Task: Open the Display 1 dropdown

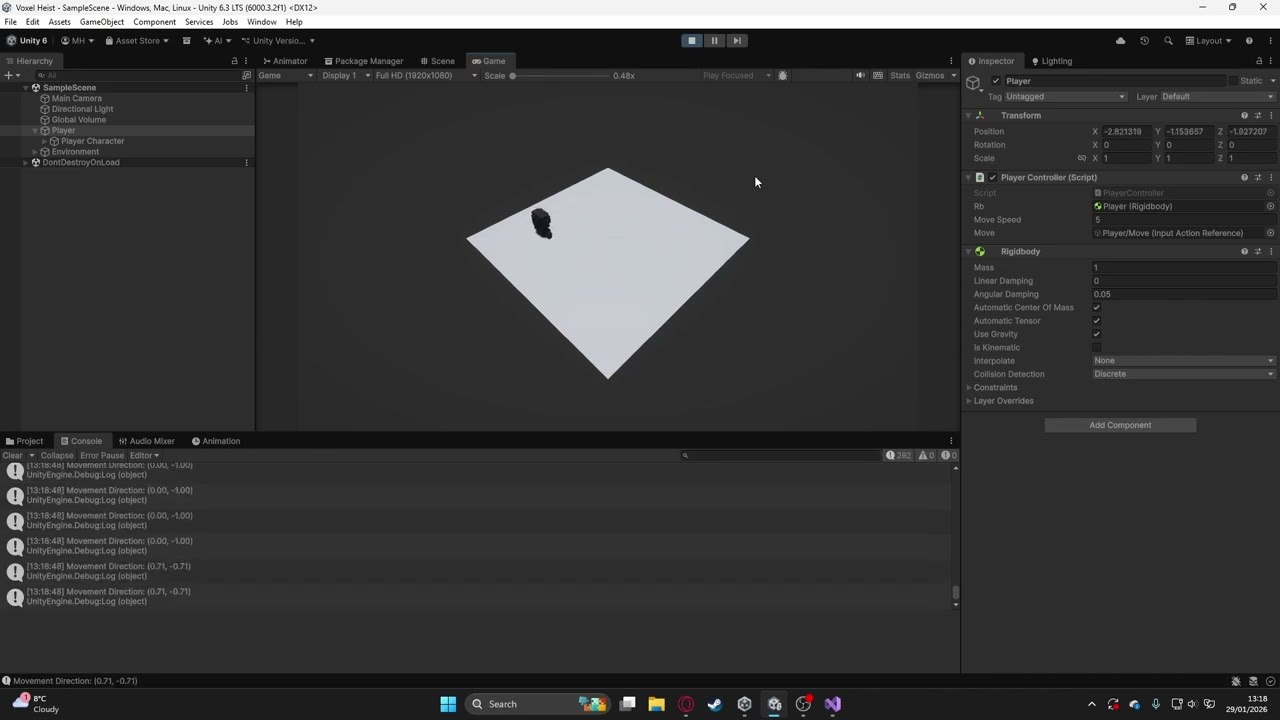Action: pyautogui.click(x=346, y=75)
